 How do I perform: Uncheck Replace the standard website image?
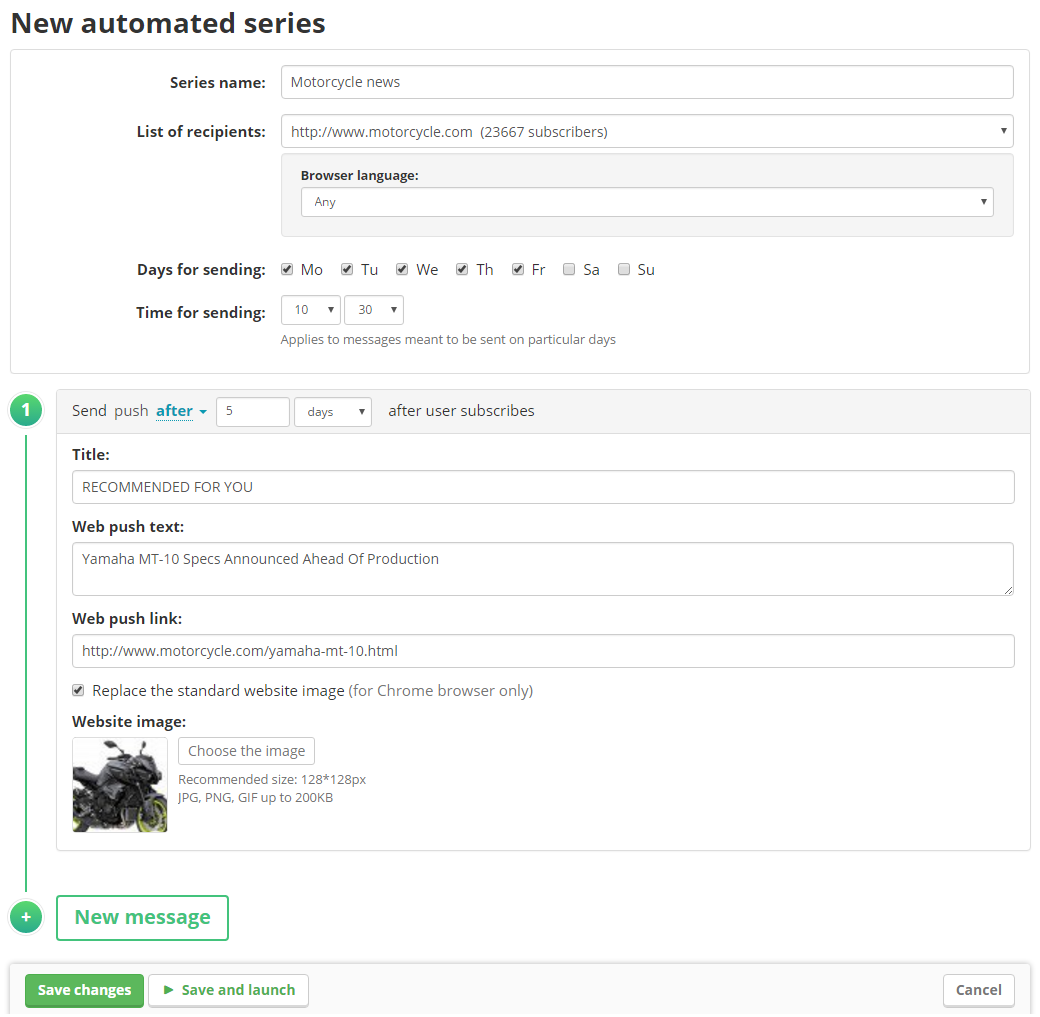coord(78,690)
